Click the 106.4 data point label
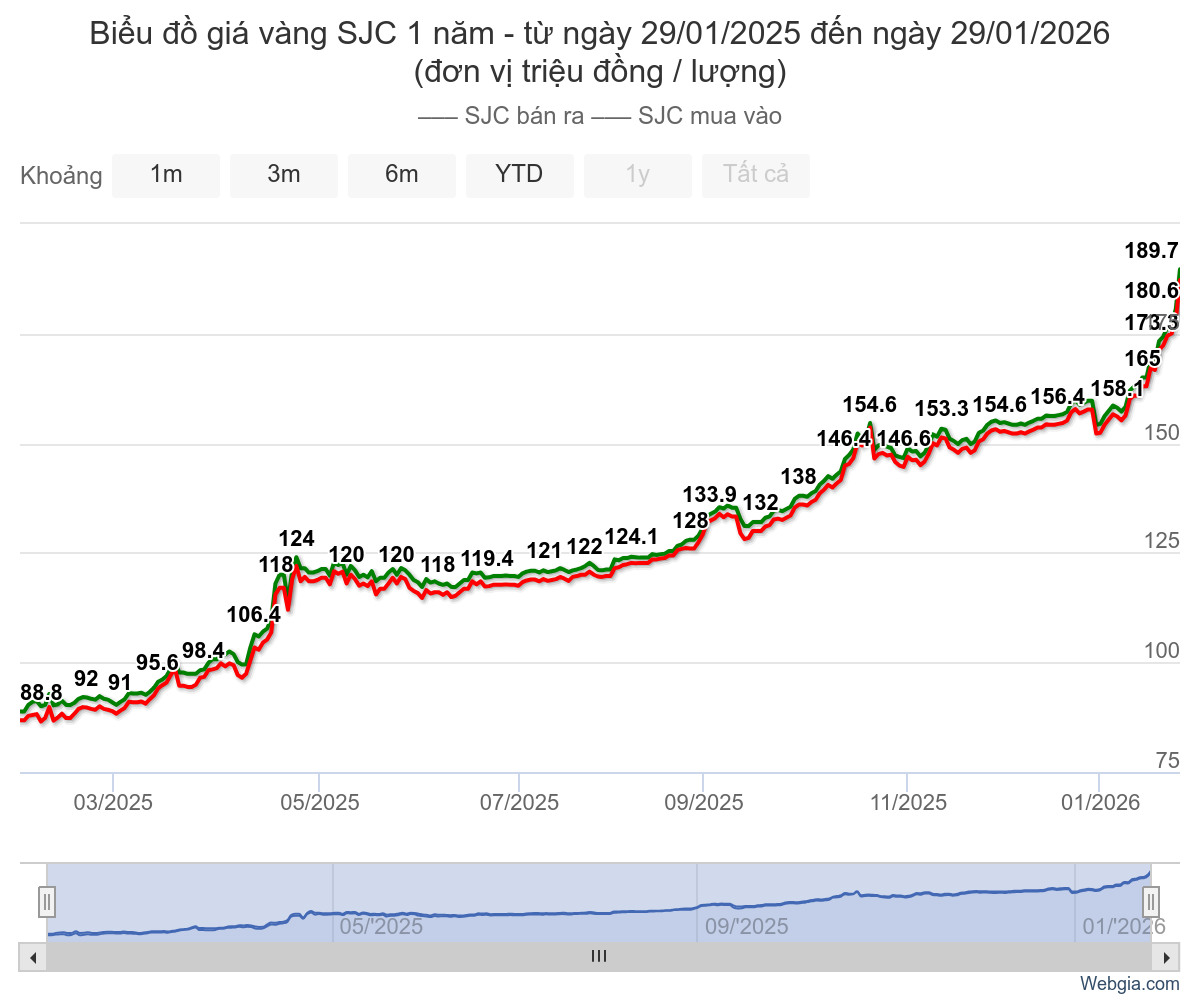This screenshot has width=1200, height=1000. pos(254,615)
